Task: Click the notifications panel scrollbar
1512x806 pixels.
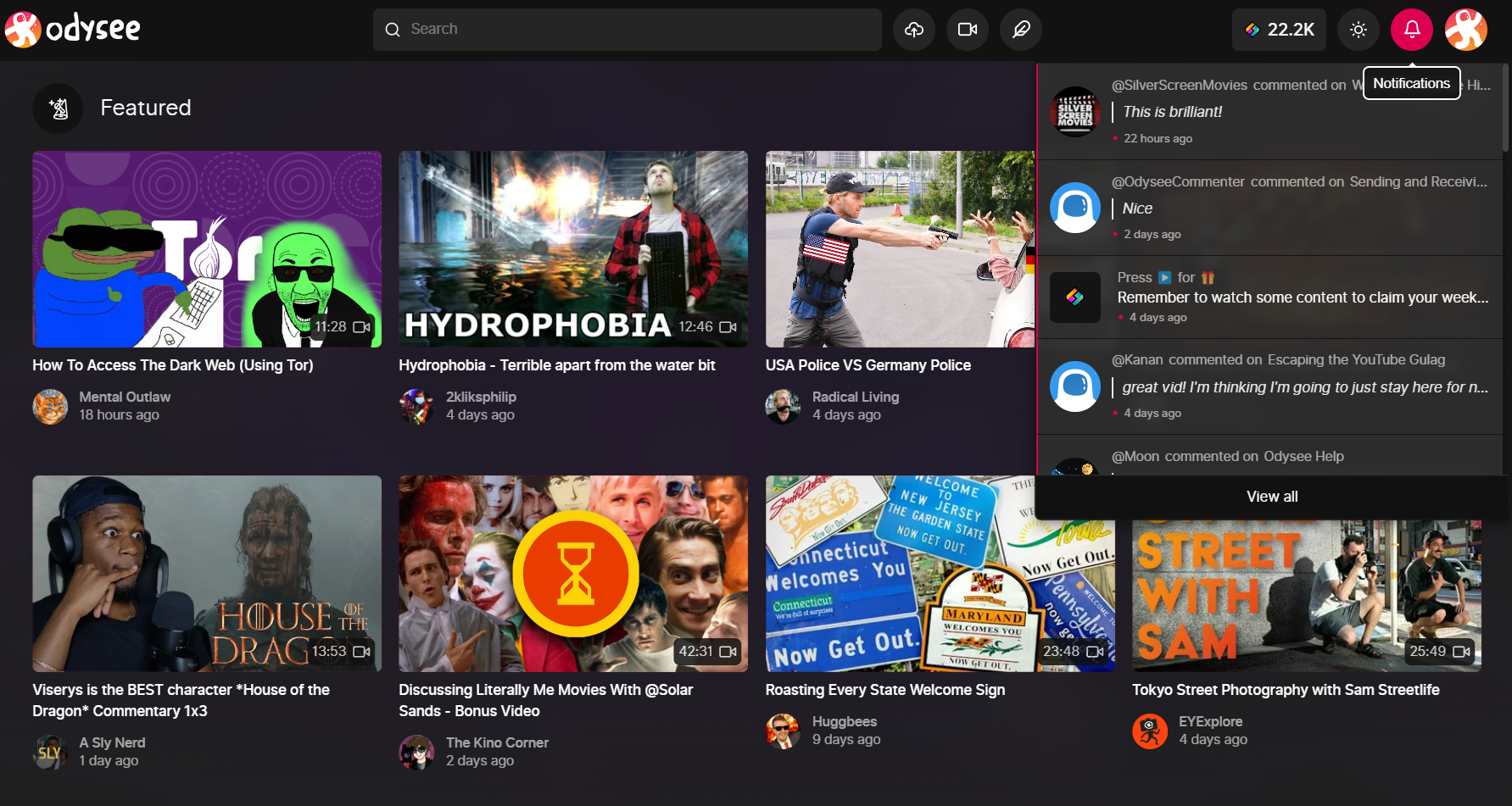Action: click(1506, 108)
